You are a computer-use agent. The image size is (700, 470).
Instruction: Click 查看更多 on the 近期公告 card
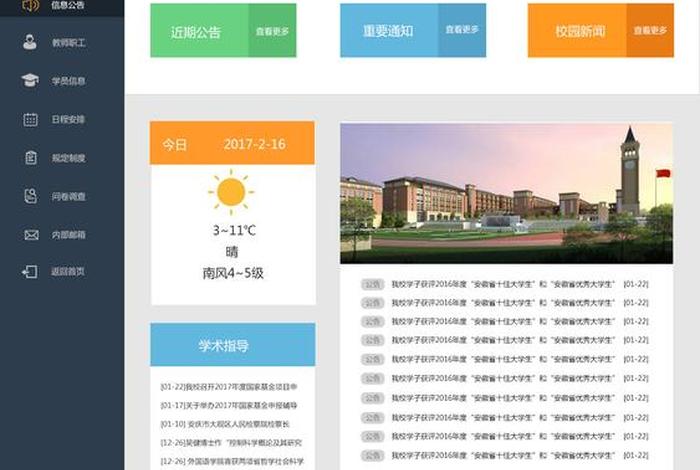[272, 31]
